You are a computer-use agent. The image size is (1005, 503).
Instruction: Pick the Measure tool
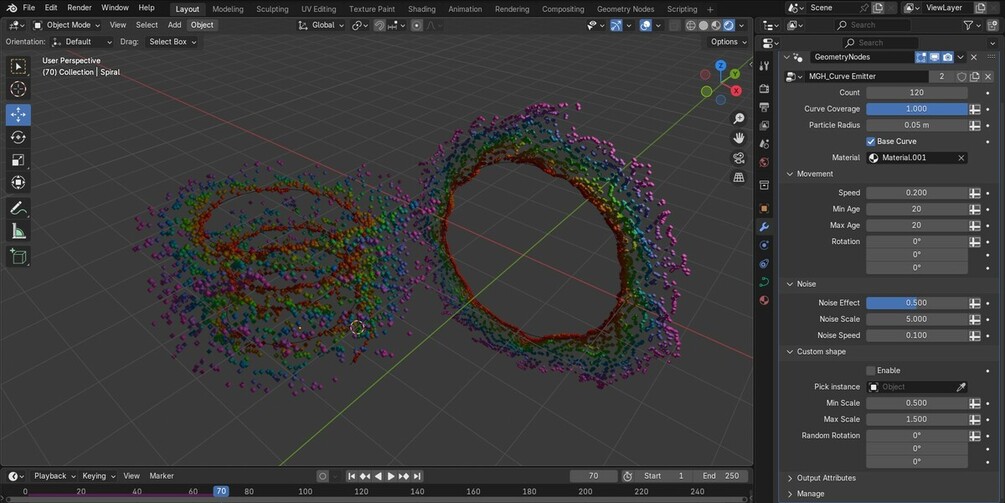point(18,231)
